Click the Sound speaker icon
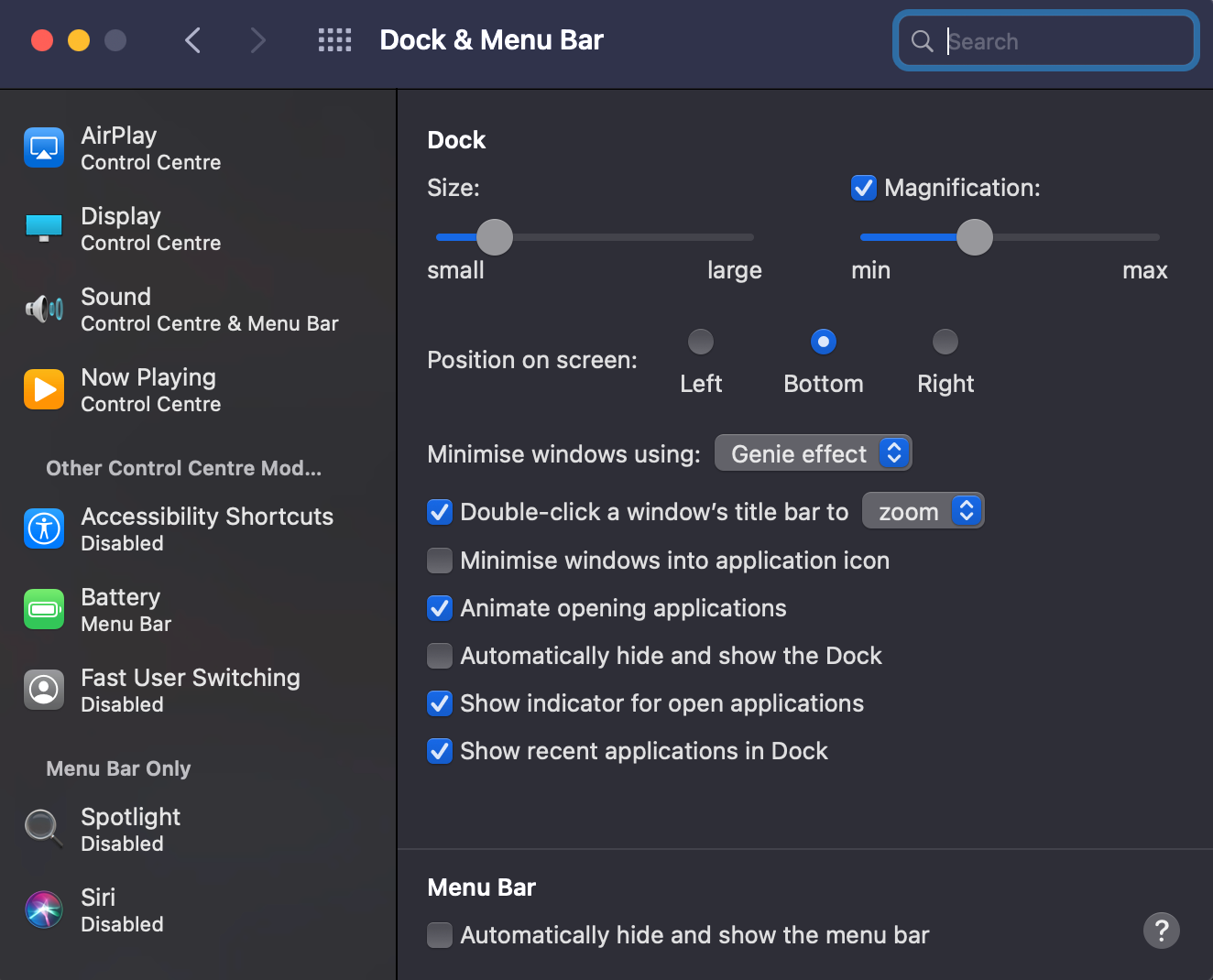The width and height of the screenshot is (1213, 980). coord(44,309)
